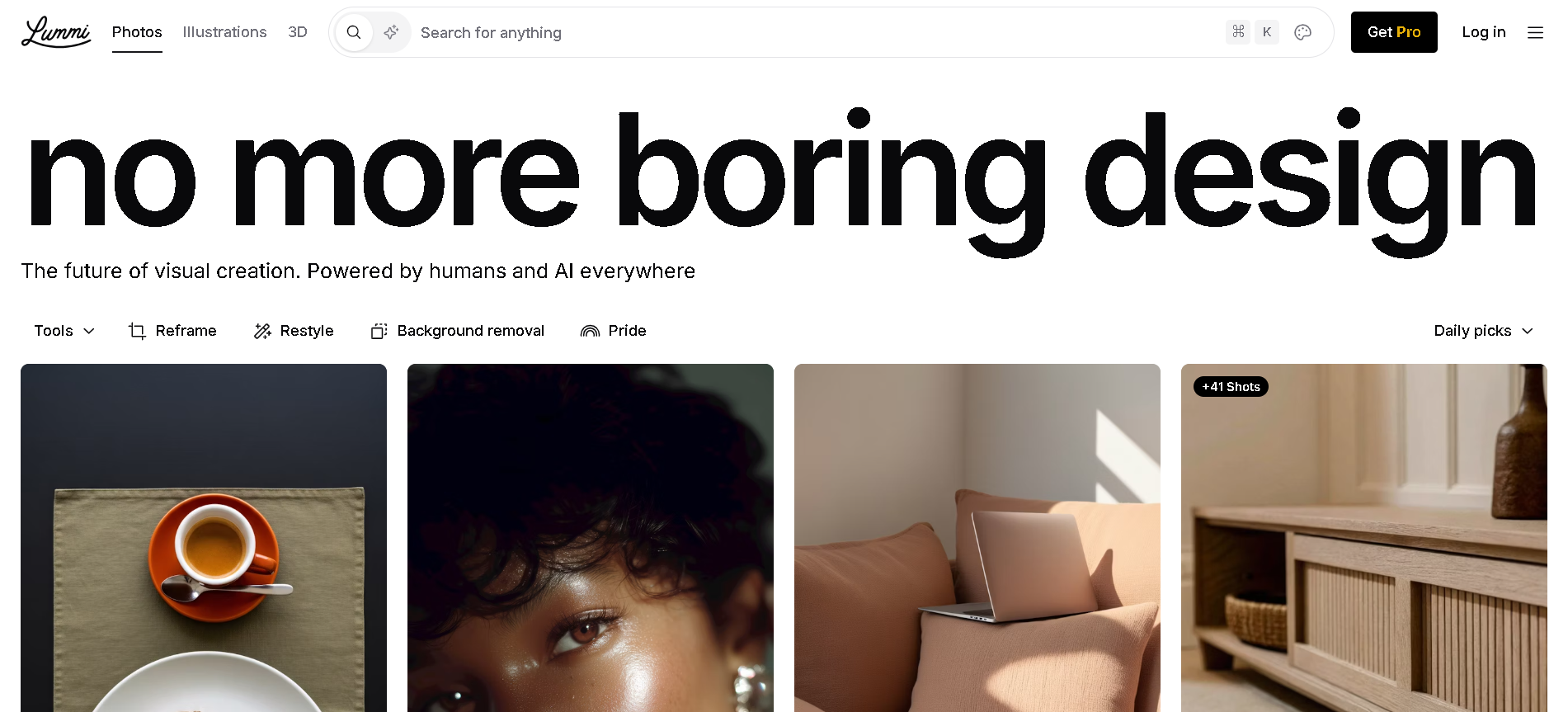Click the Lummi logo
The image size is (1568, 712).
click(56, 32)
